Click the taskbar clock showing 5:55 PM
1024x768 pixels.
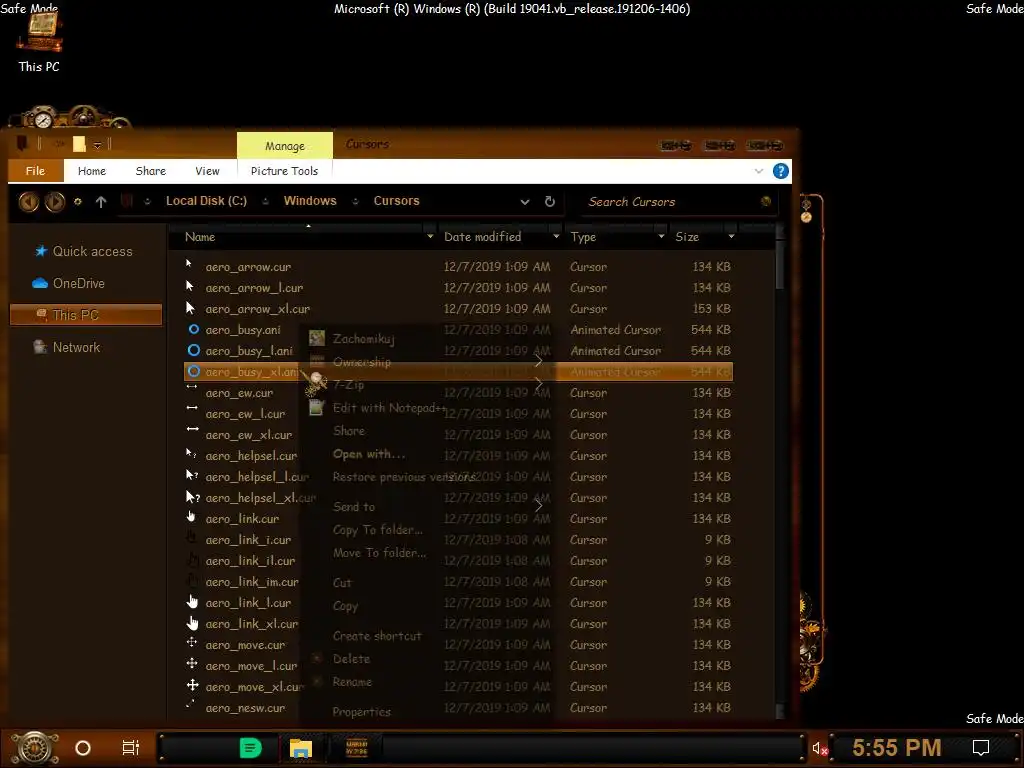click(897, 747)
